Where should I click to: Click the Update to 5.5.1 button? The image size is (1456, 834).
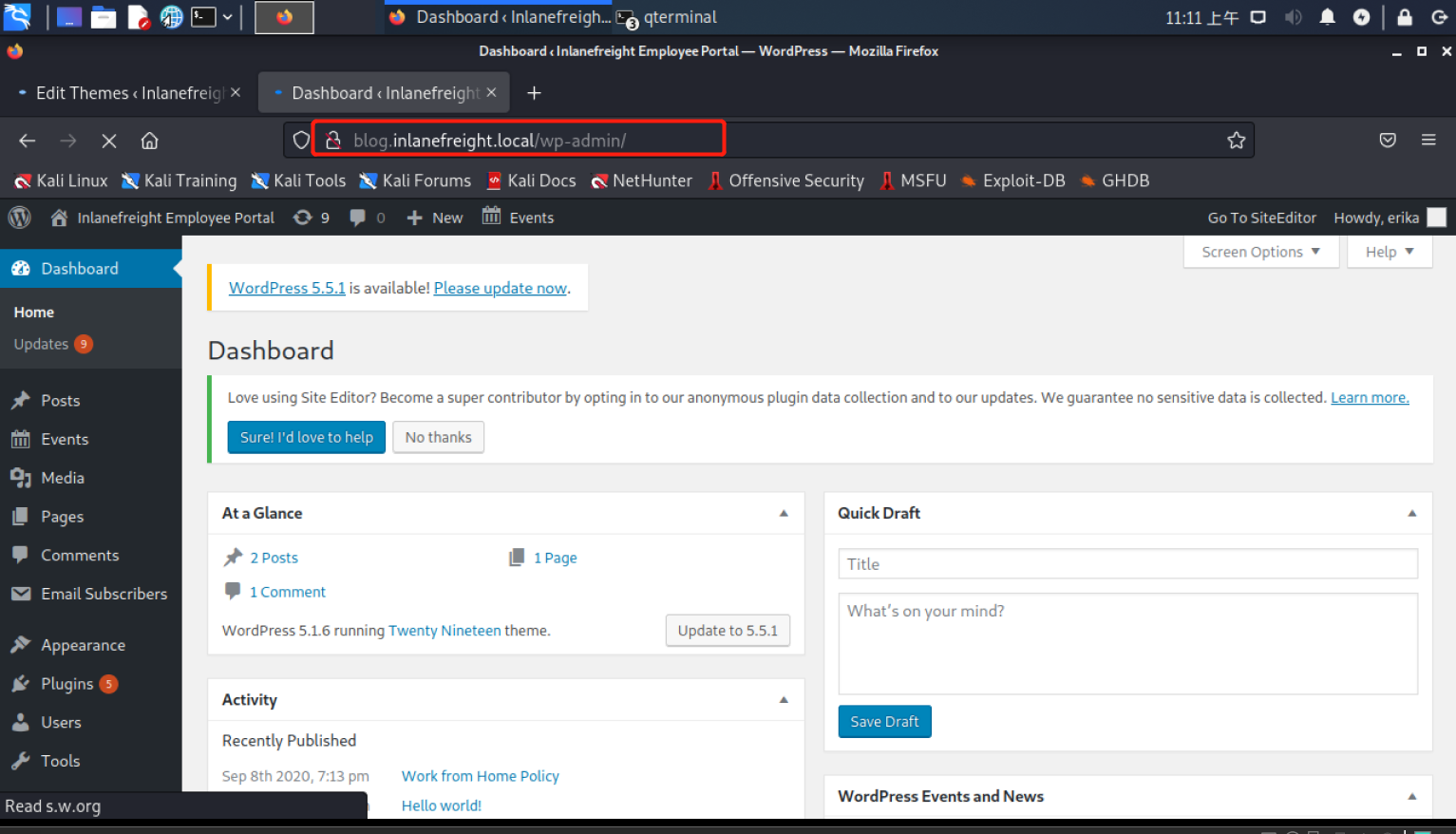click(728, 631)
